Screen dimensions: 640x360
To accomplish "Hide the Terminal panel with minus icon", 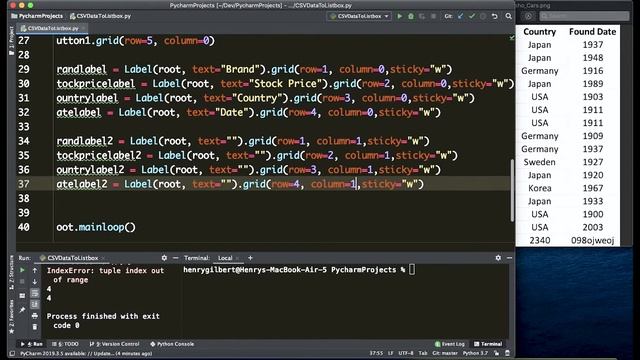I will click(509, 258).
